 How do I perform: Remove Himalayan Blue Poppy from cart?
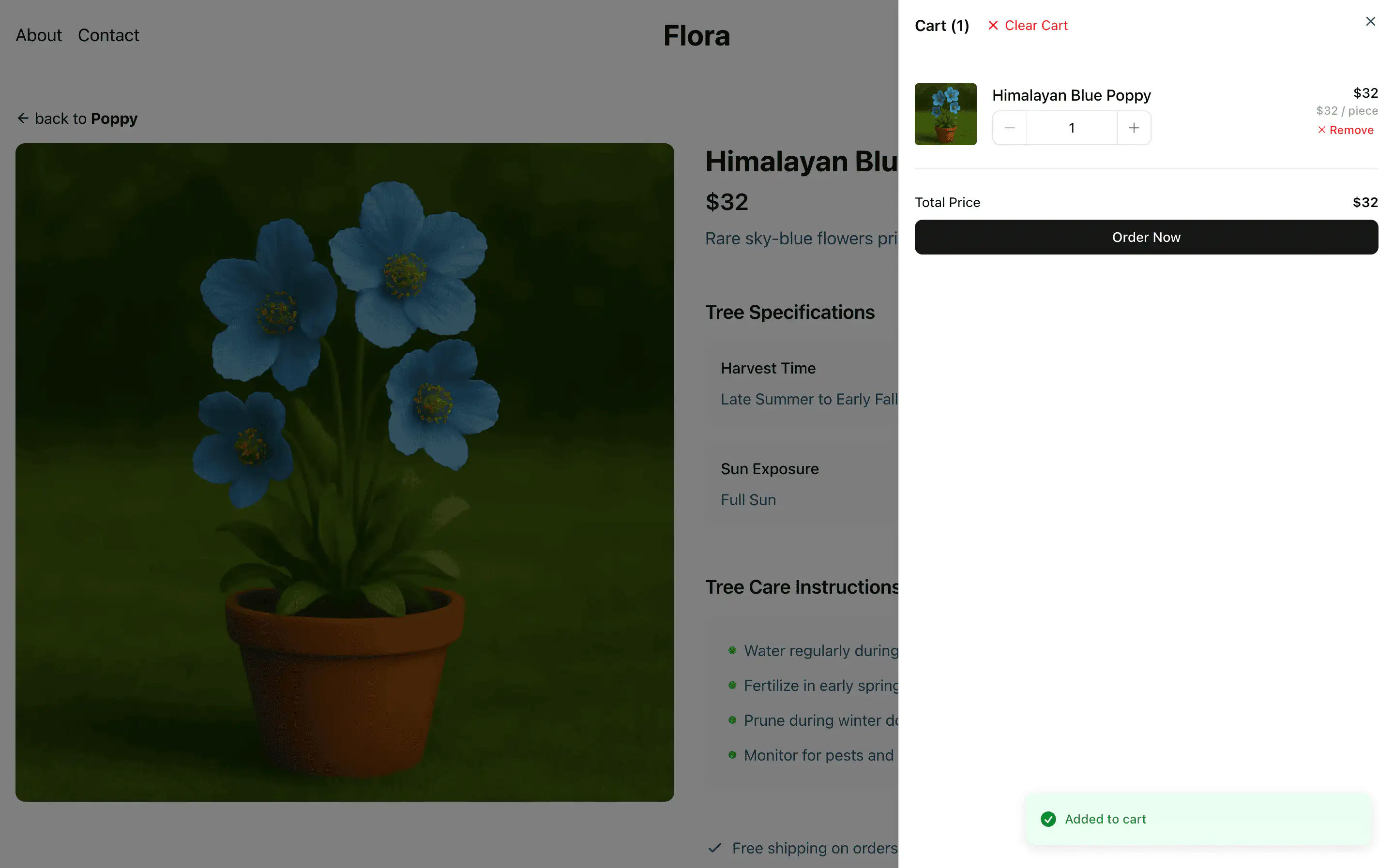[x=1352, y=130]
